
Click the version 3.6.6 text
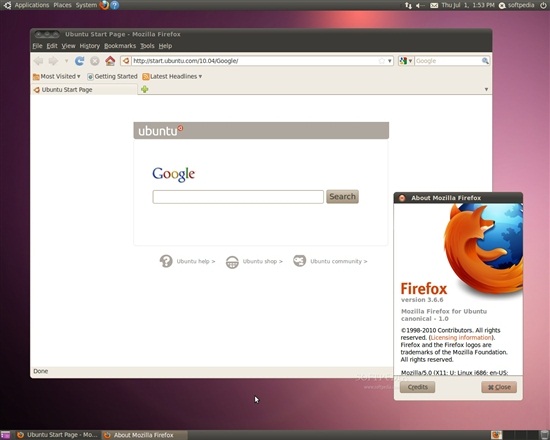(422, 300)
